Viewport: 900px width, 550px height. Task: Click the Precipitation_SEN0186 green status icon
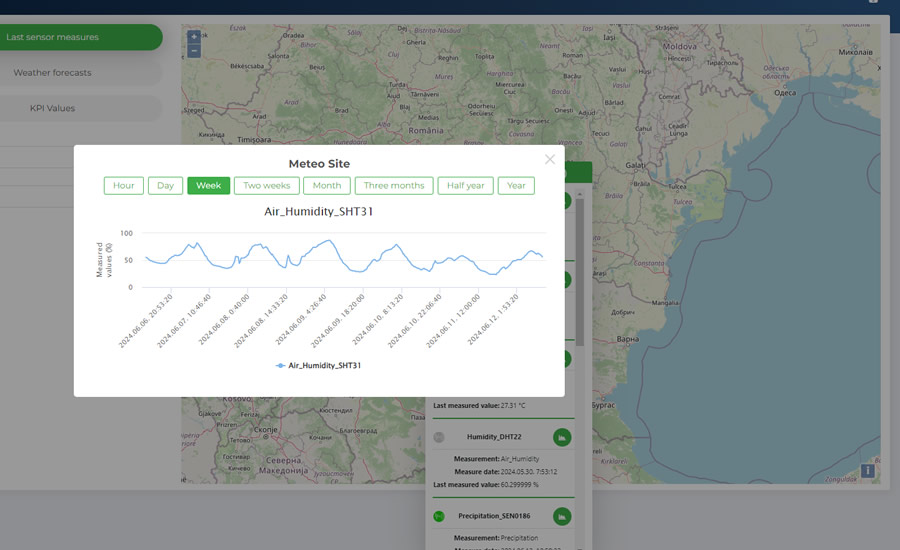coord(439,516)
